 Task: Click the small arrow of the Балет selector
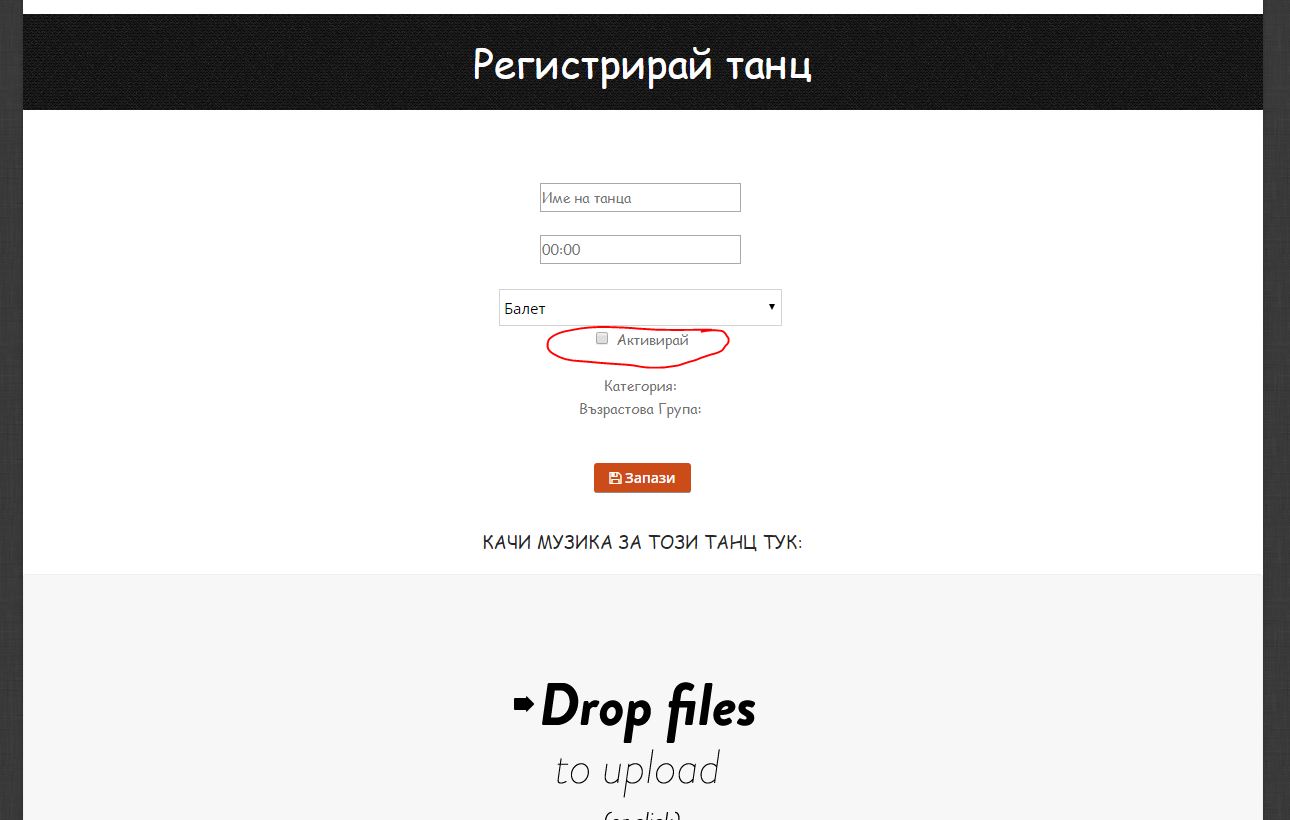772,307
